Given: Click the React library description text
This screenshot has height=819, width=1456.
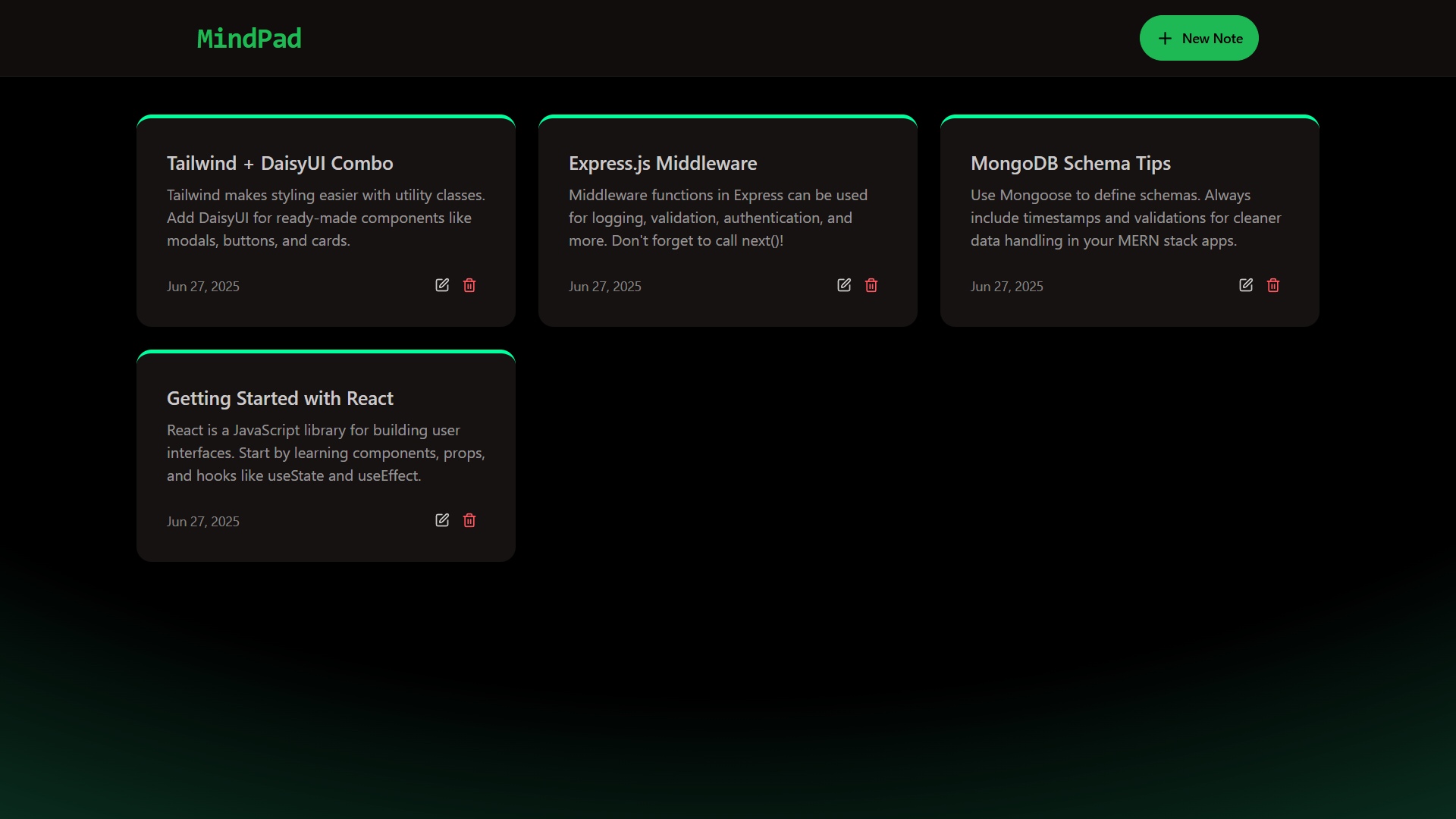Looking at the screenshot, I should click(x=326, y=453).
